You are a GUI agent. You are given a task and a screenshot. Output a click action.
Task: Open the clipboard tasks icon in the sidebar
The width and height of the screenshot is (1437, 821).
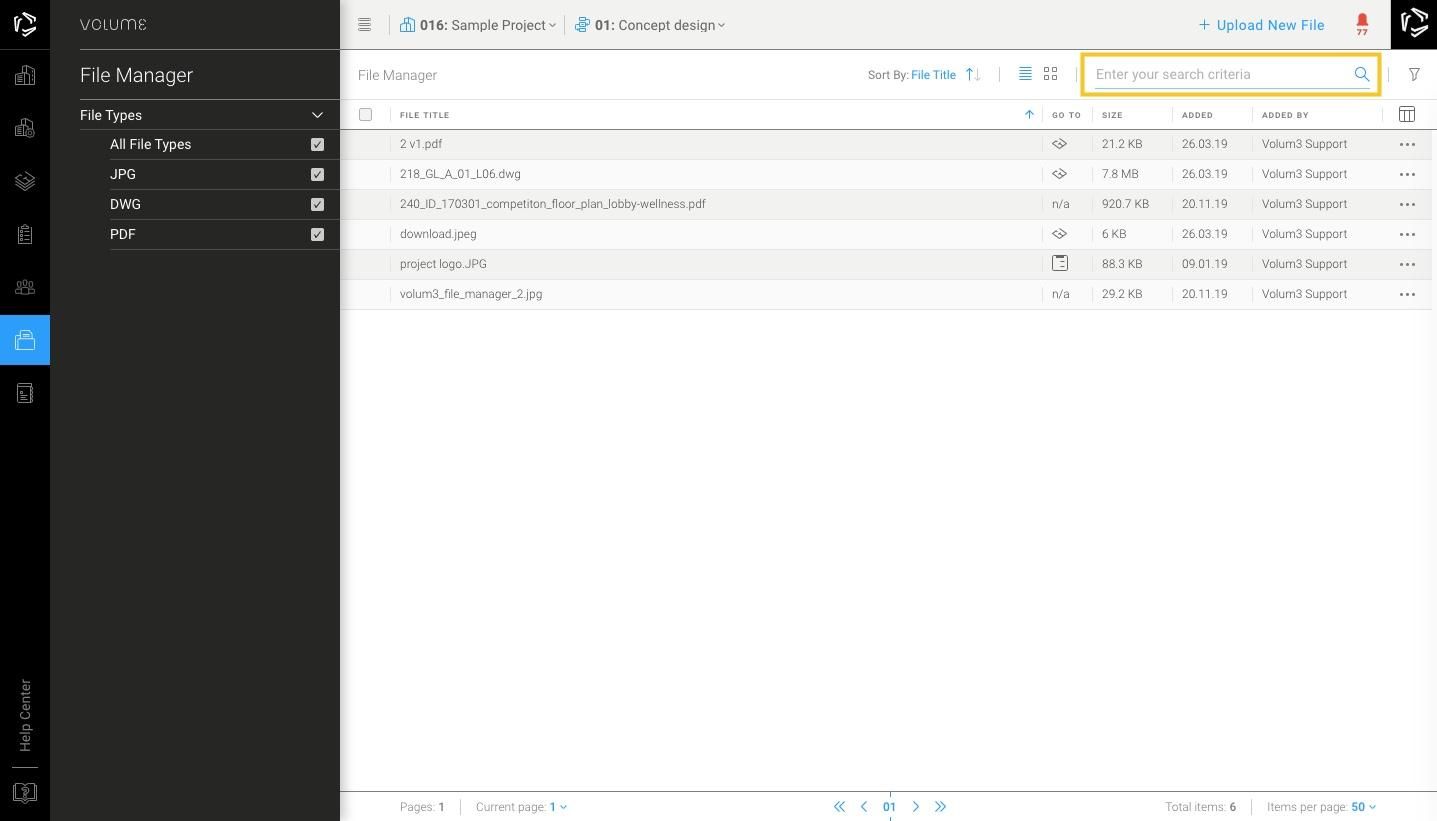[x=25, y=234]
